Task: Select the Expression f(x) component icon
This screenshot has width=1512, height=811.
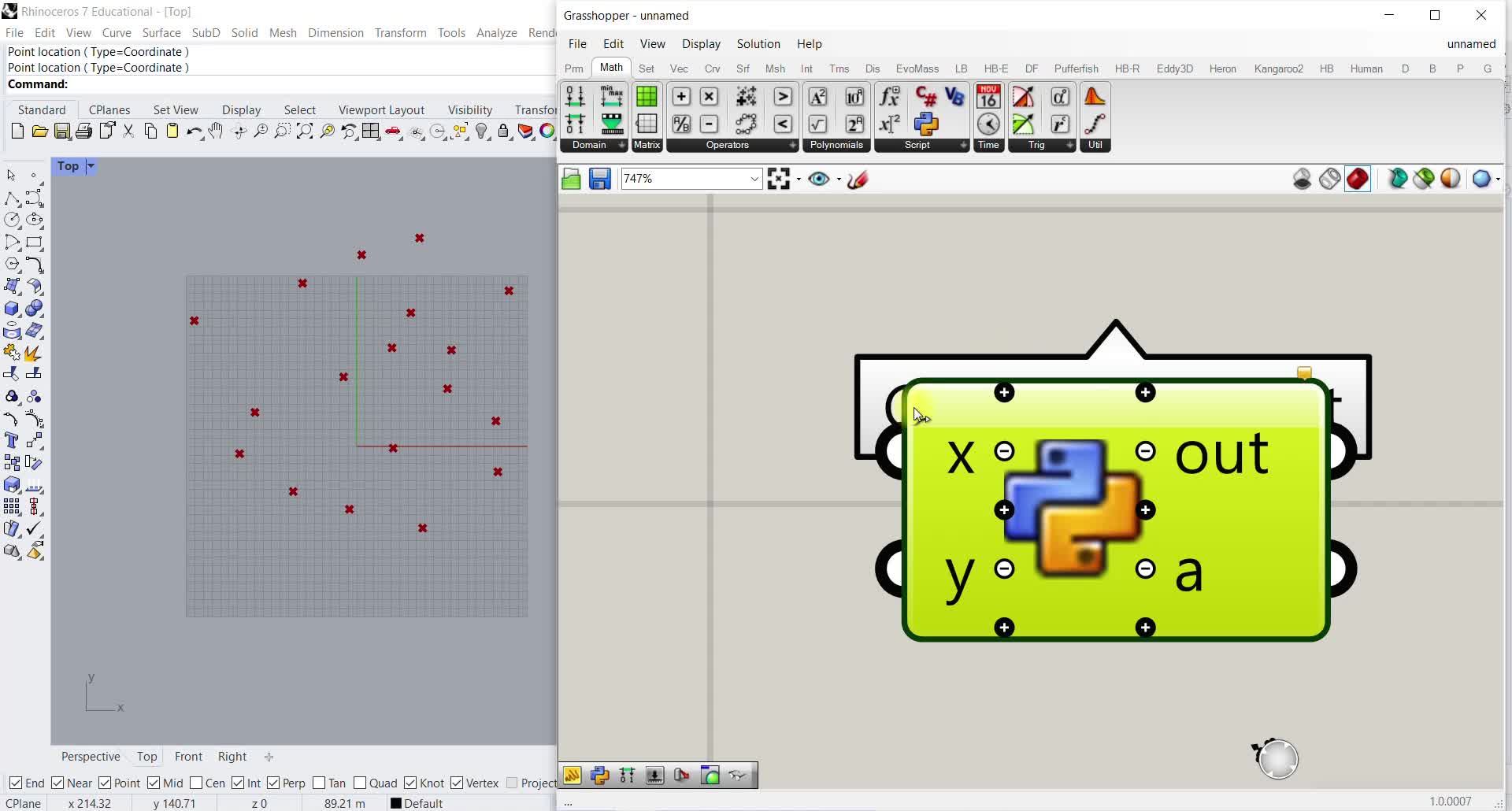Action: (890, 97)
